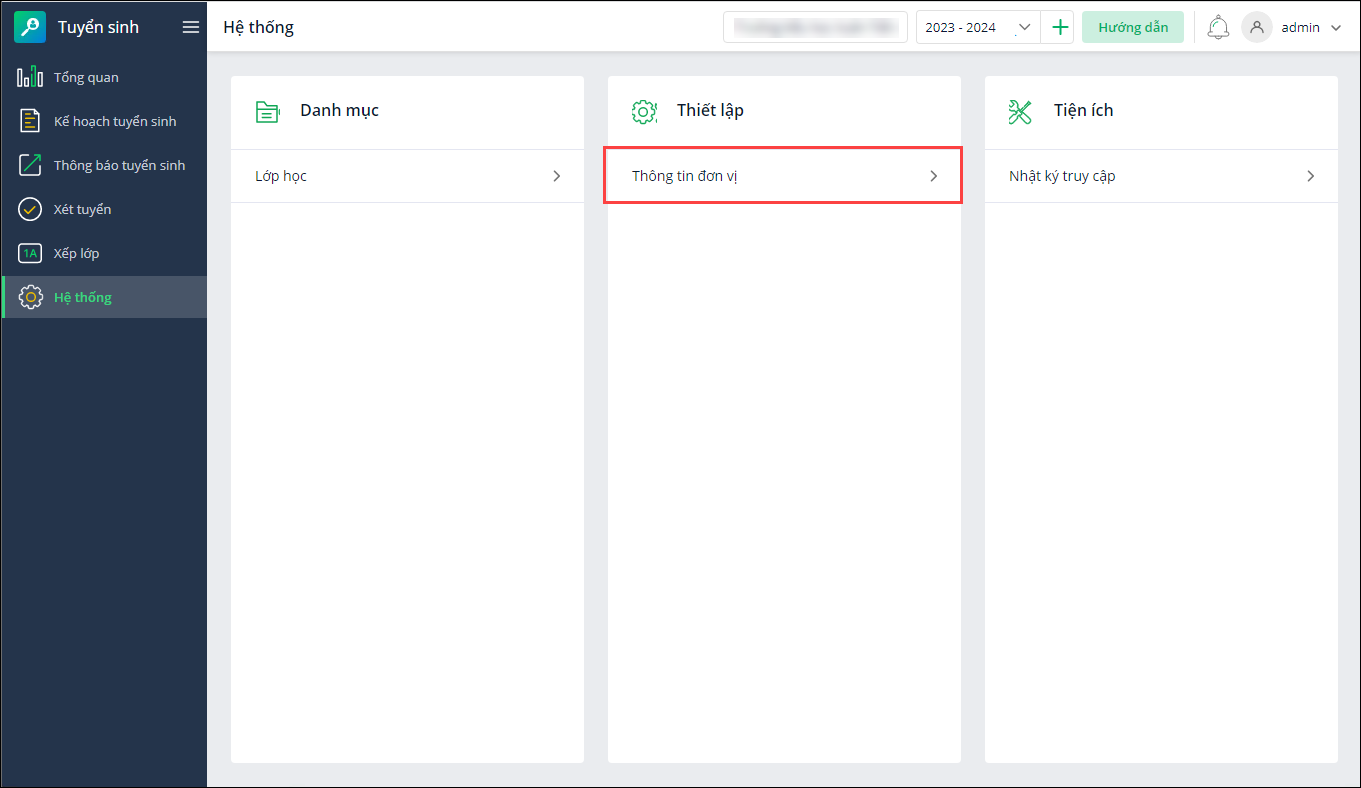
Task: Click the Tiện ích tools icon
Action: [1020, 111]
